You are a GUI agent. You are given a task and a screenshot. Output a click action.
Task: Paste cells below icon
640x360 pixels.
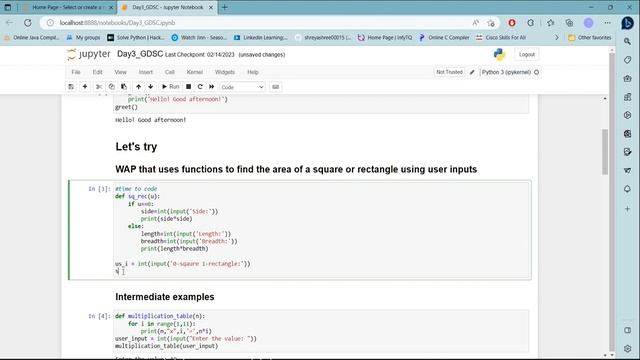point(124,87)
